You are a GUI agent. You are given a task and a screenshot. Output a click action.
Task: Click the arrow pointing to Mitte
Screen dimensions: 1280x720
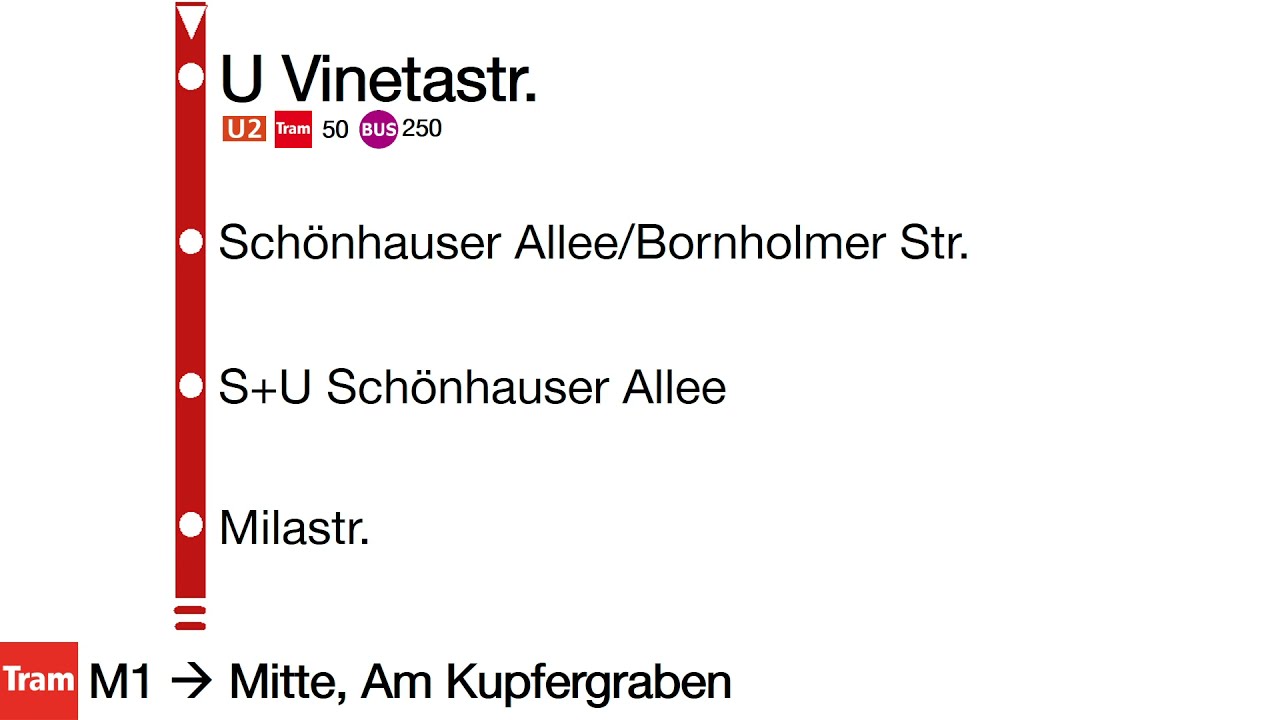(x=191, y=682)
